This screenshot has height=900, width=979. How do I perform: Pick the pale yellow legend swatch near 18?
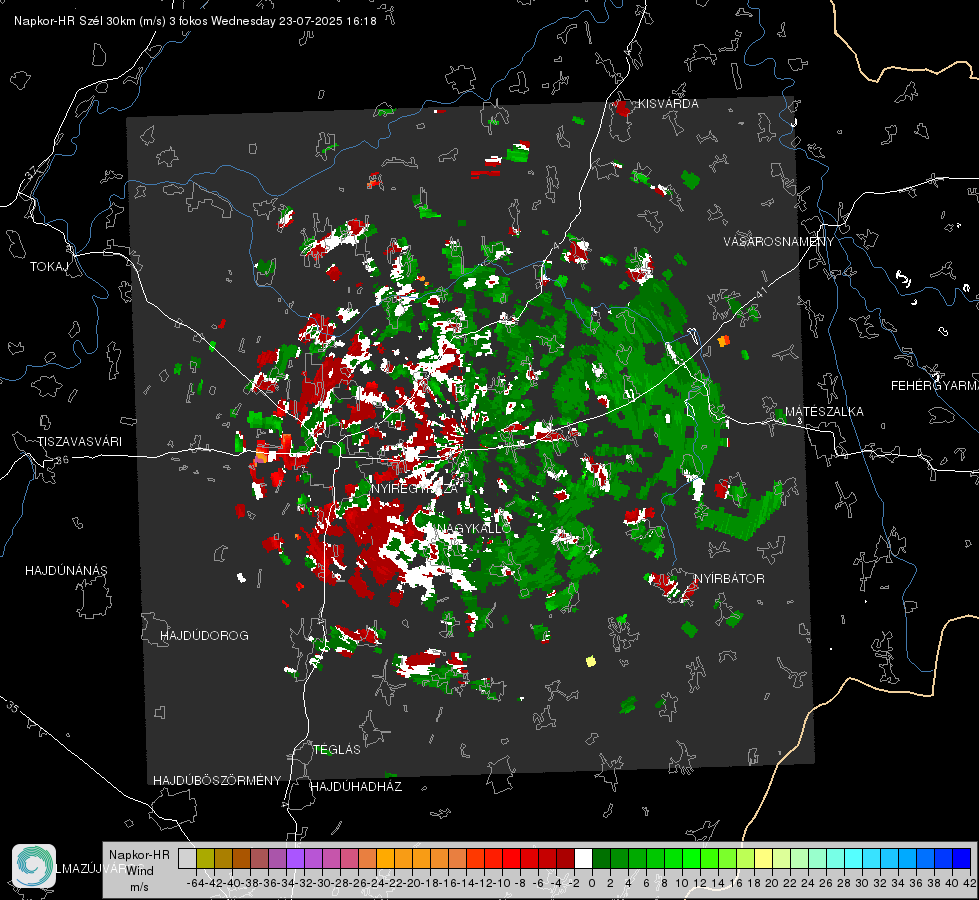click(764, 858)
